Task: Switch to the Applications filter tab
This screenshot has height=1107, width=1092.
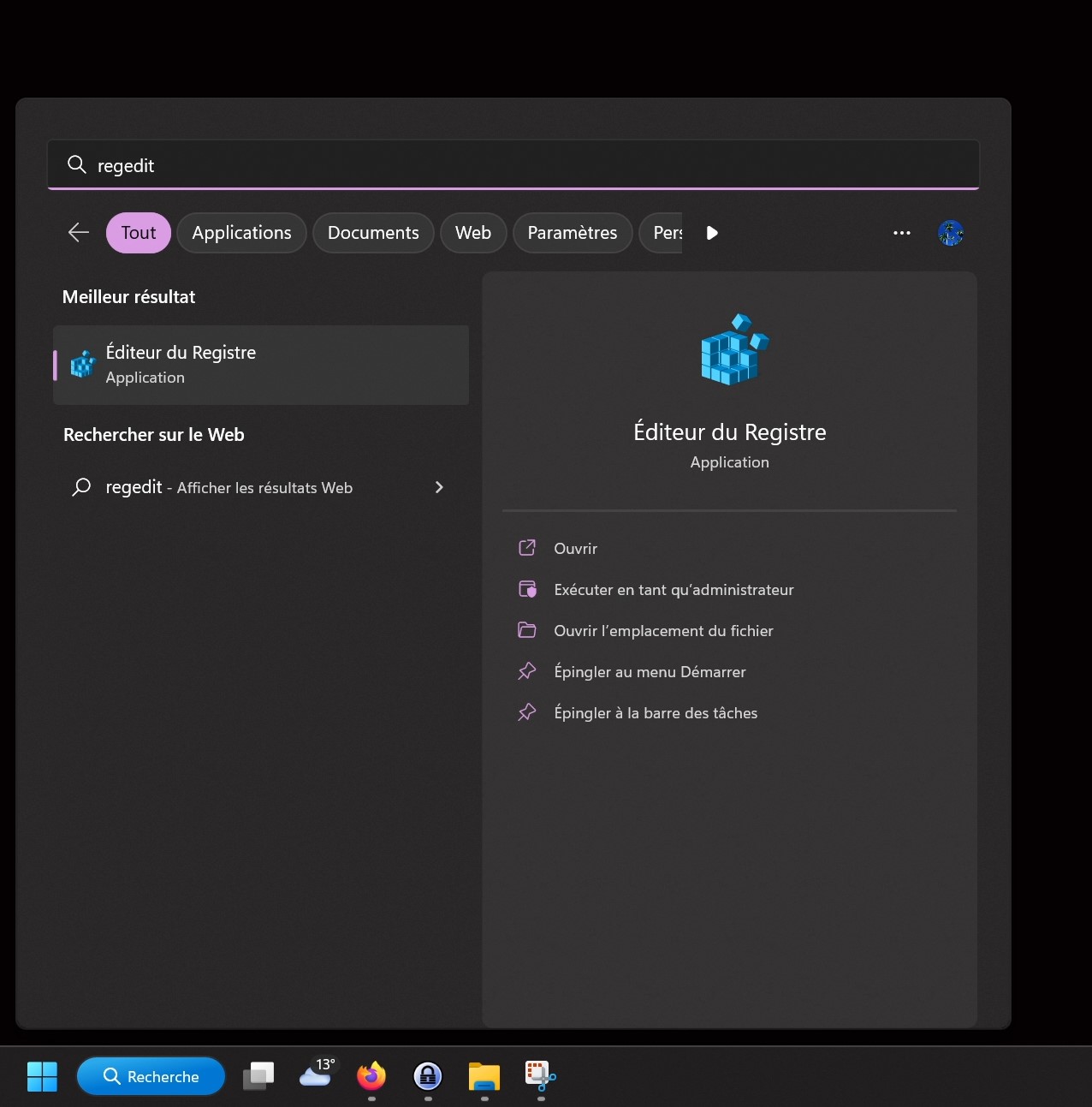Action: tap(241, 233)
